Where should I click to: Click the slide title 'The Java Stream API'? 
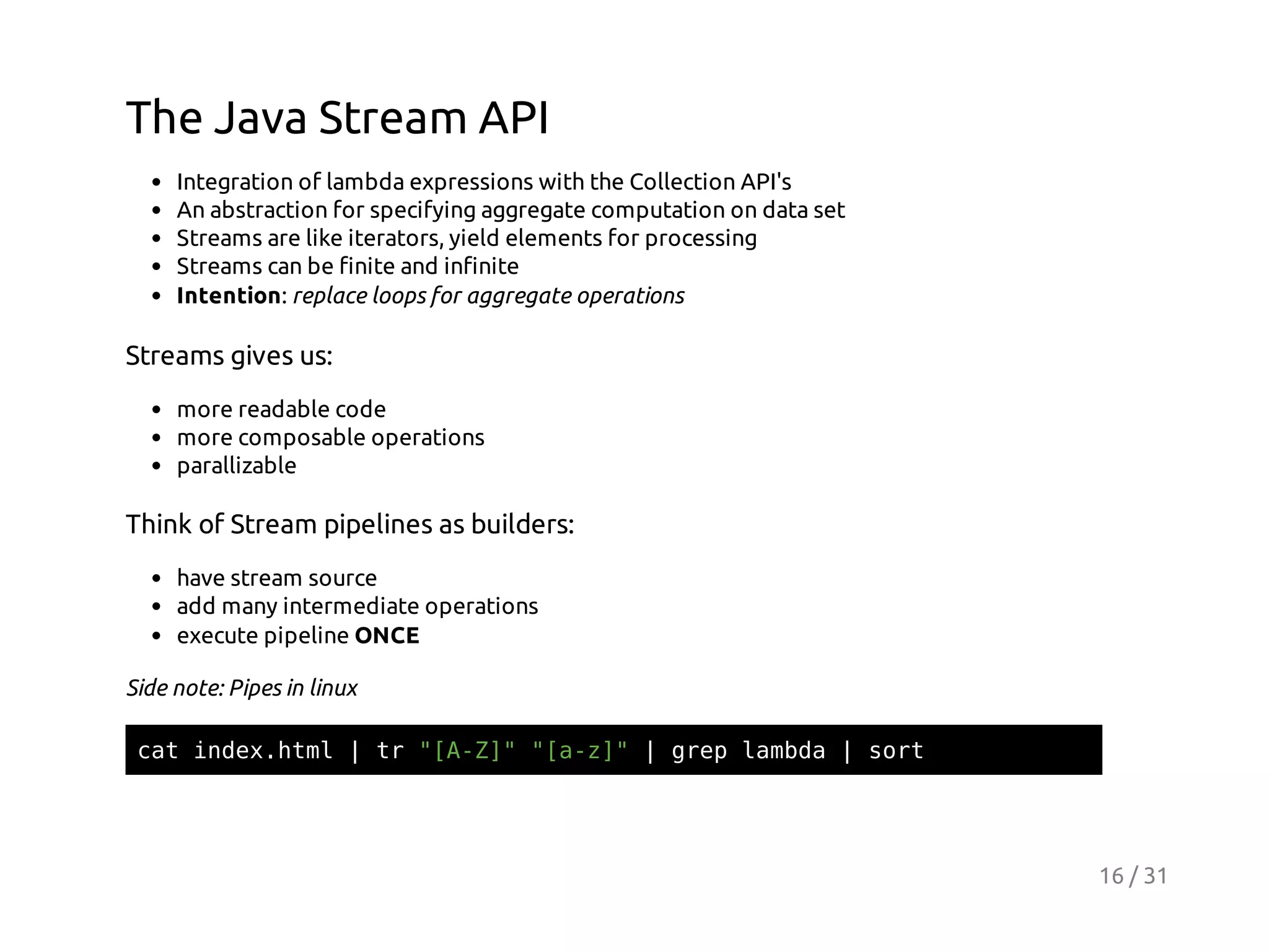click(337, 117)
